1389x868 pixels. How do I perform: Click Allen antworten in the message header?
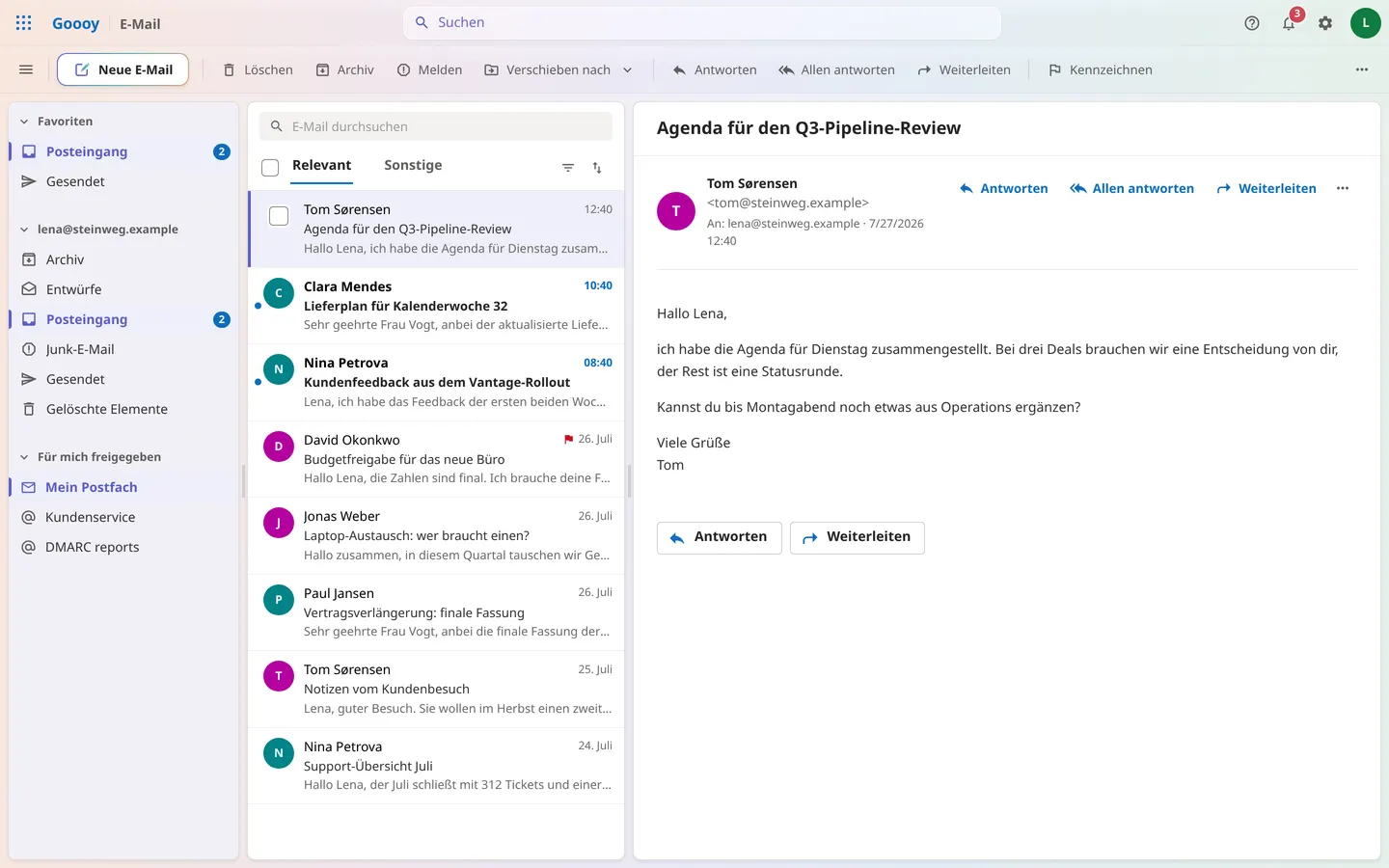click(x=1131, y=189)
